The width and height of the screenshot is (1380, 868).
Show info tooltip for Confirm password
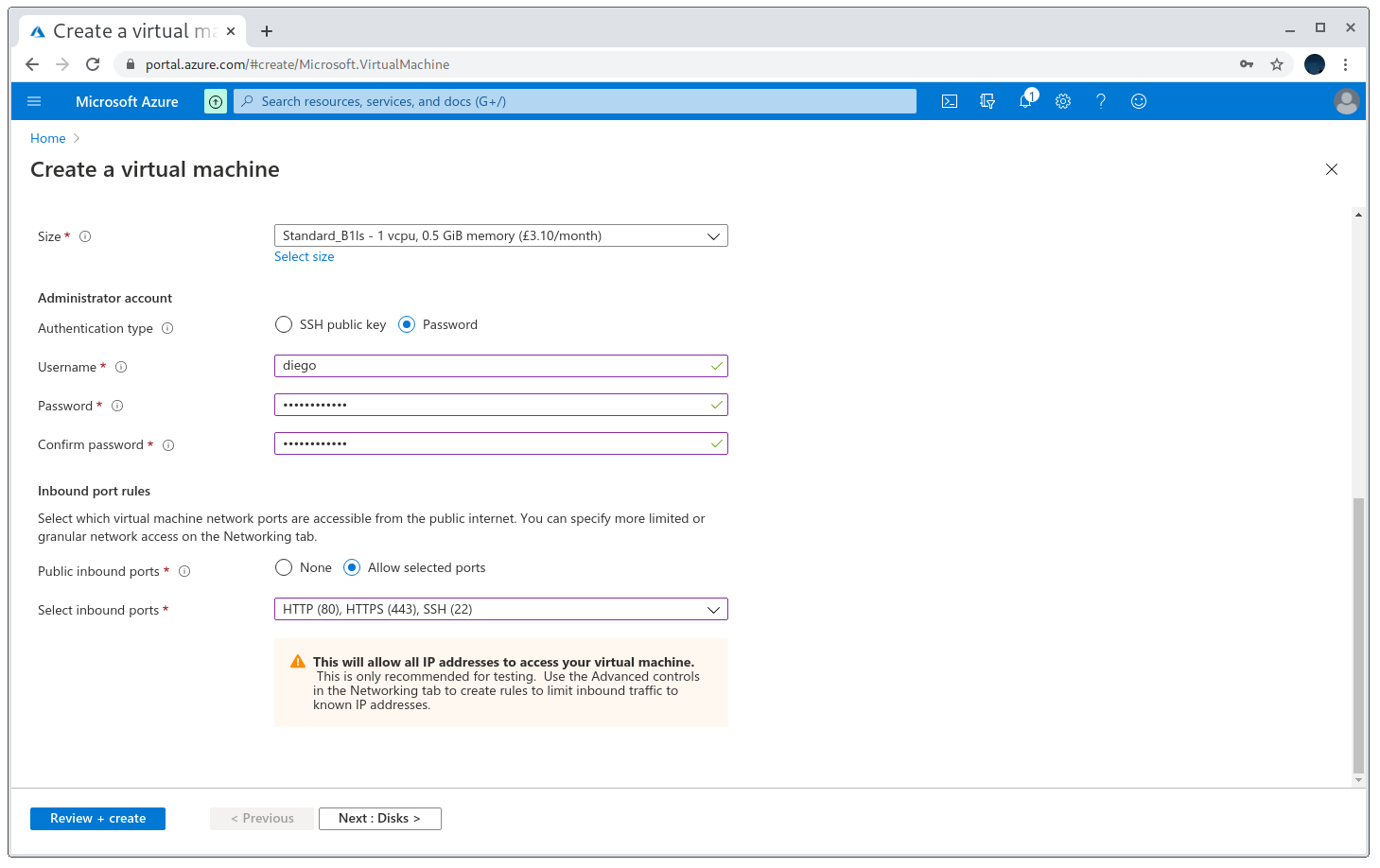(168, 445)
